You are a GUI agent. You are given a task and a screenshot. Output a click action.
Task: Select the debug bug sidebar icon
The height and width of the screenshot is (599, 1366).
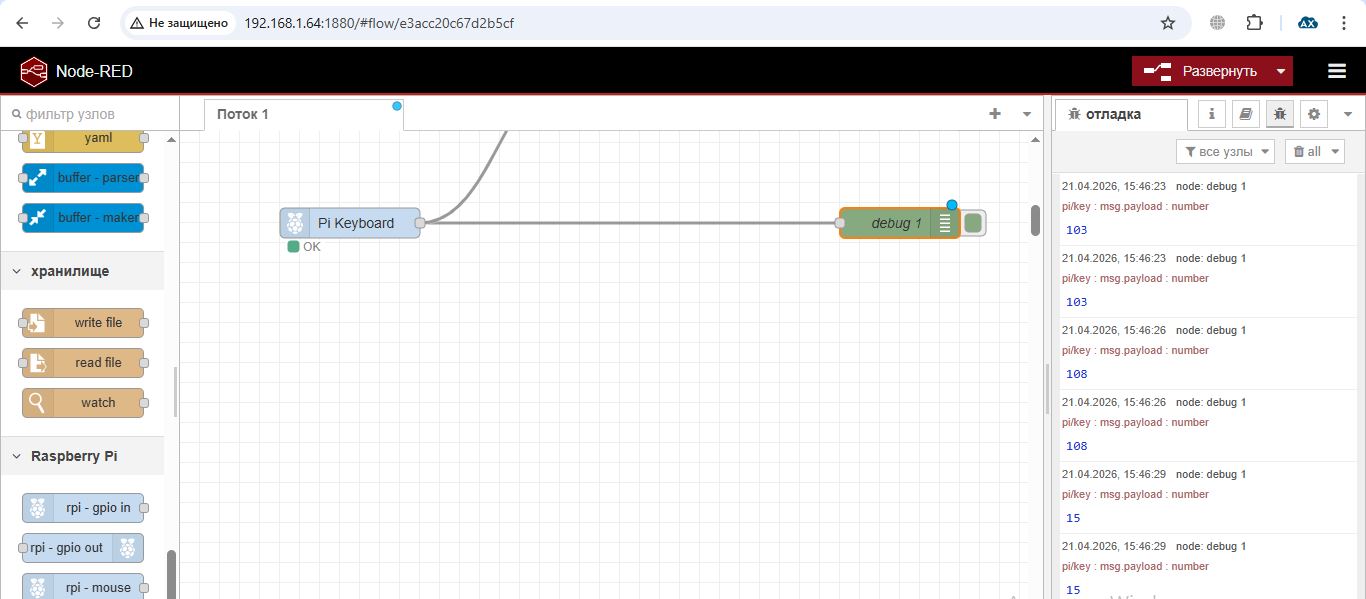1280,114
